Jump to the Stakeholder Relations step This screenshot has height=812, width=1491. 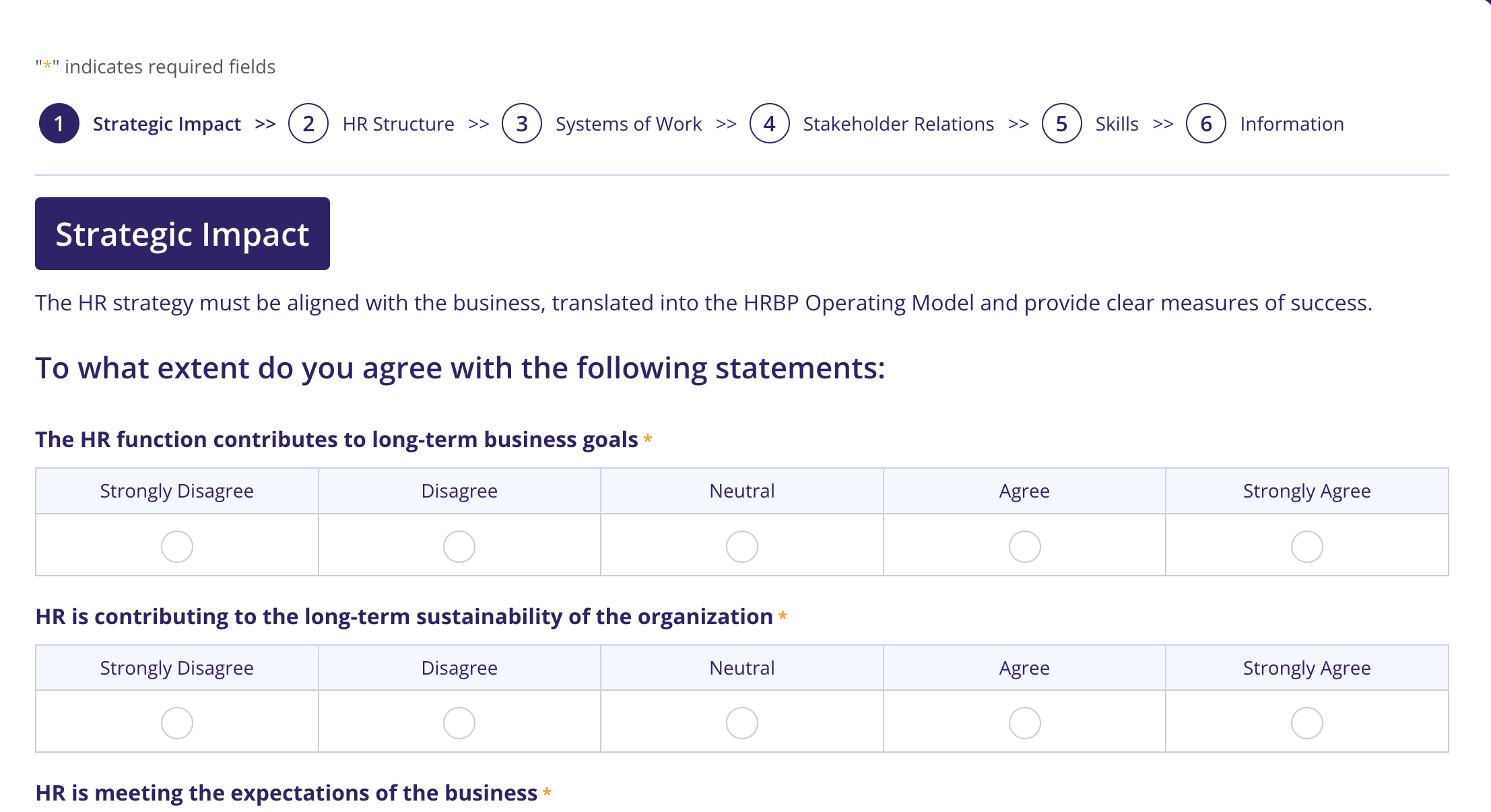point(898,124)
